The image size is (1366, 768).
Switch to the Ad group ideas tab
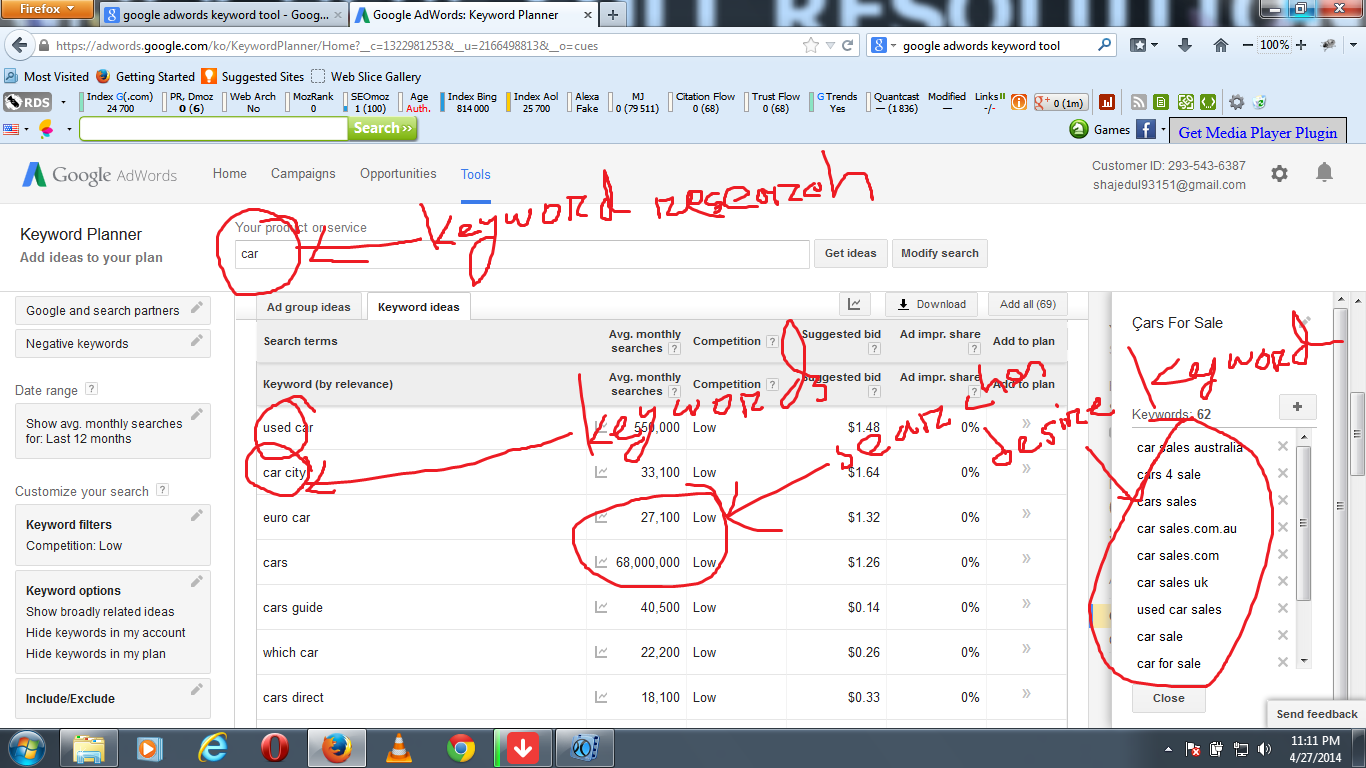pos(308,307)
